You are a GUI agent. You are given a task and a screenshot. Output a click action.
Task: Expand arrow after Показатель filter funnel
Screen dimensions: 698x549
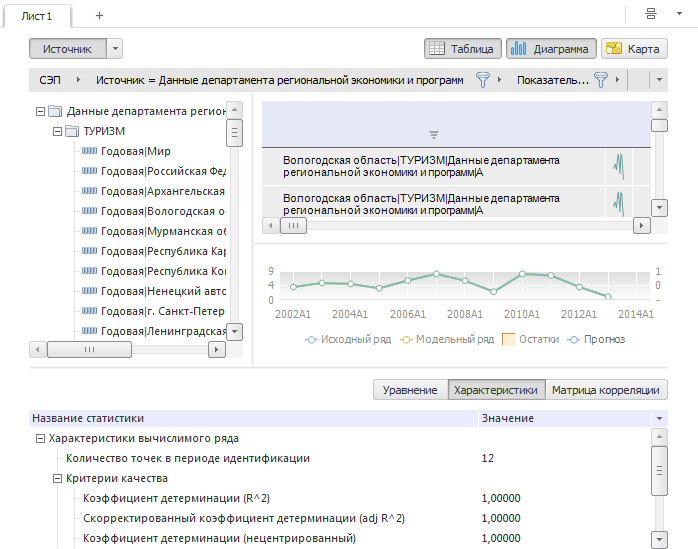(x=617, y=80)
